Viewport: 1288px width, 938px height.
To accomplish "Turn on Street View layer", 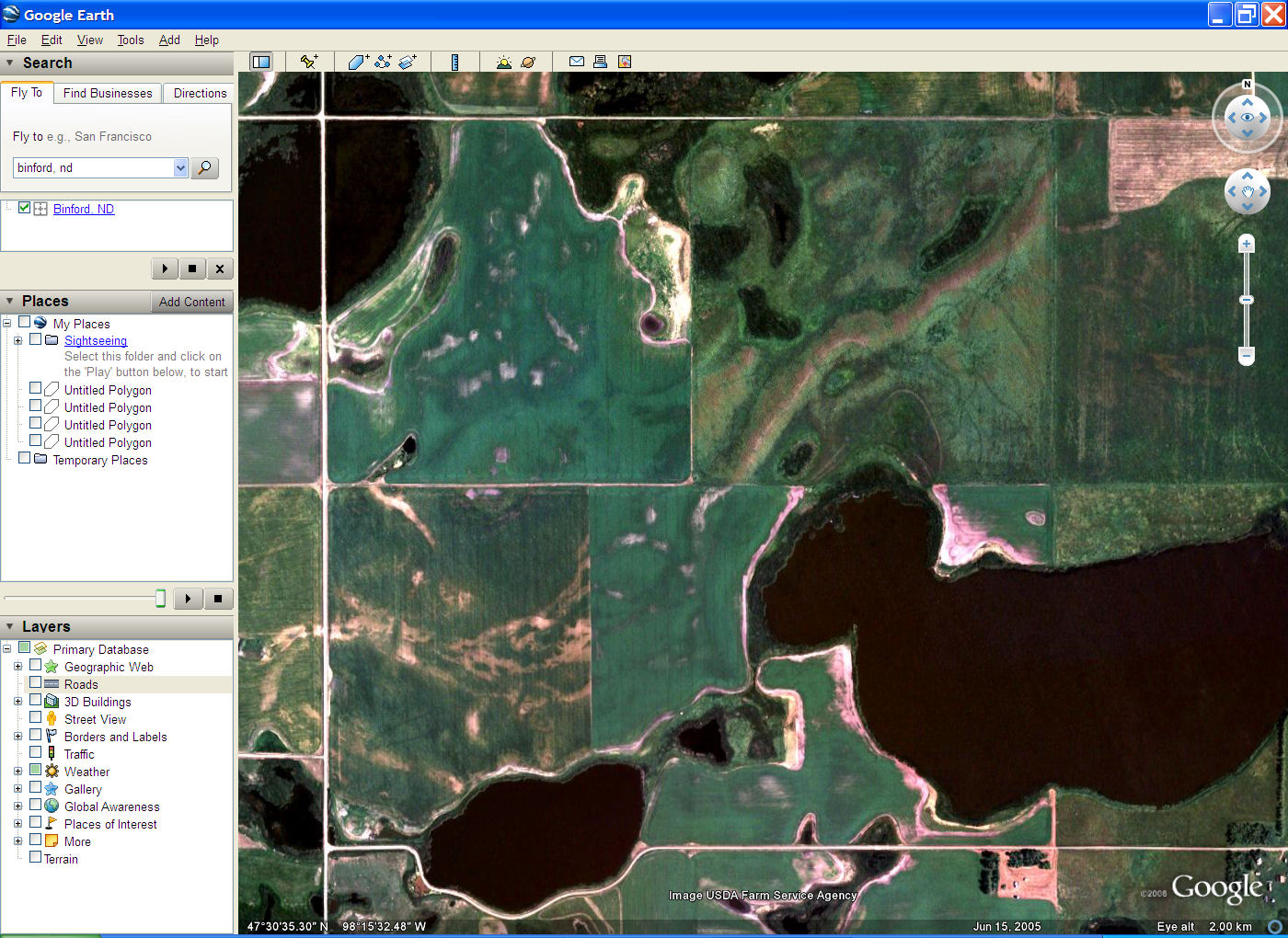I will click(35, 717).
